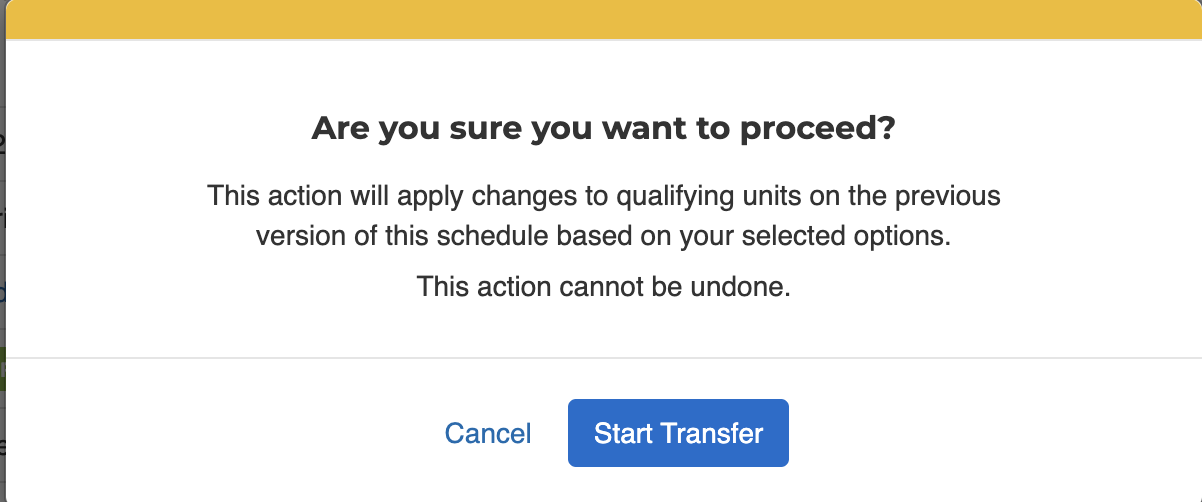Click the dimmed background strip at left edge
Image resolution: width=1202 pixels, height=502 pixels.
[x=3, y=270]
